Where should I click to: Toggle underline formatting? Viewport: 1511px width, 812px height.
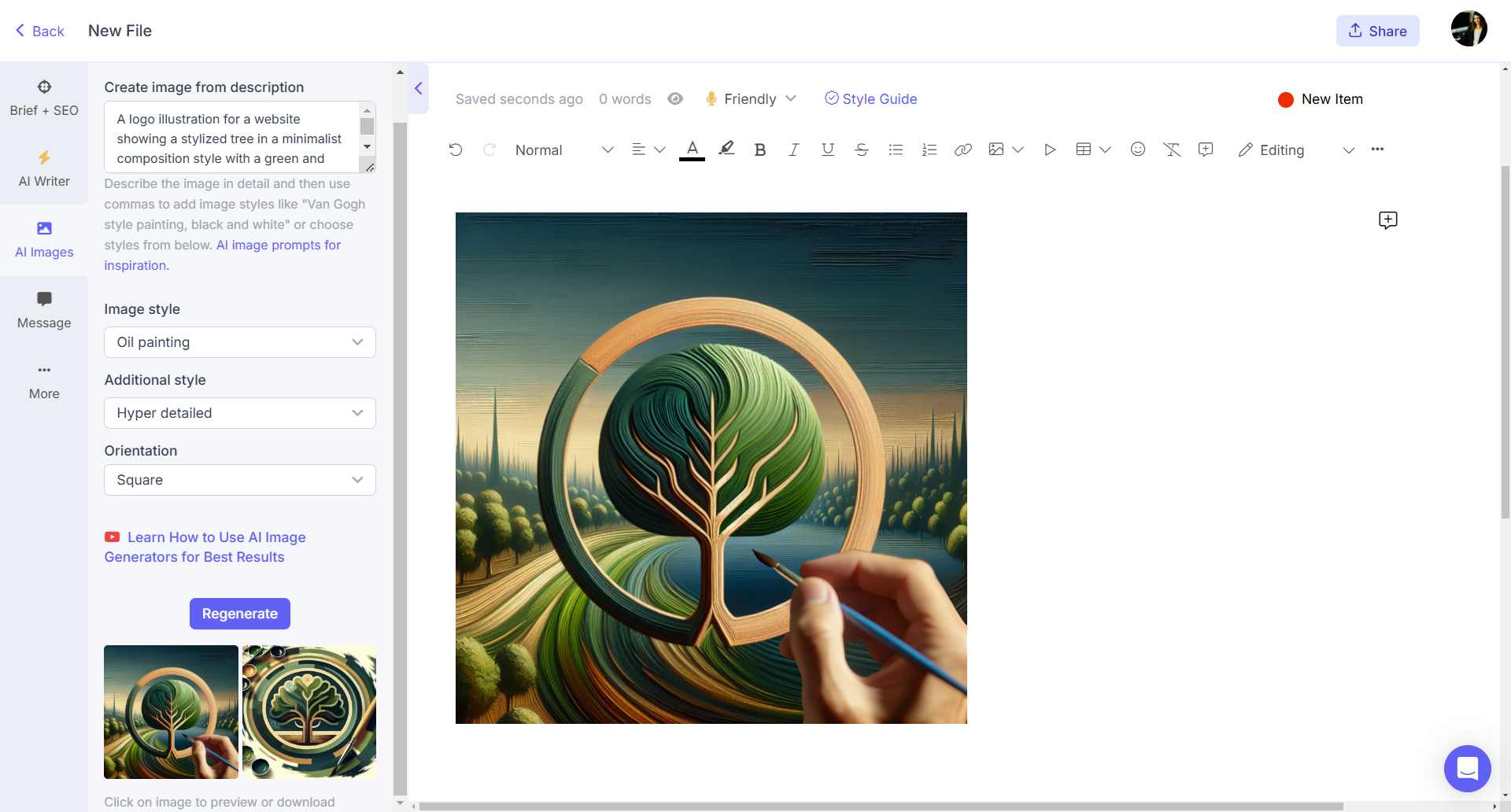[827, 149]
